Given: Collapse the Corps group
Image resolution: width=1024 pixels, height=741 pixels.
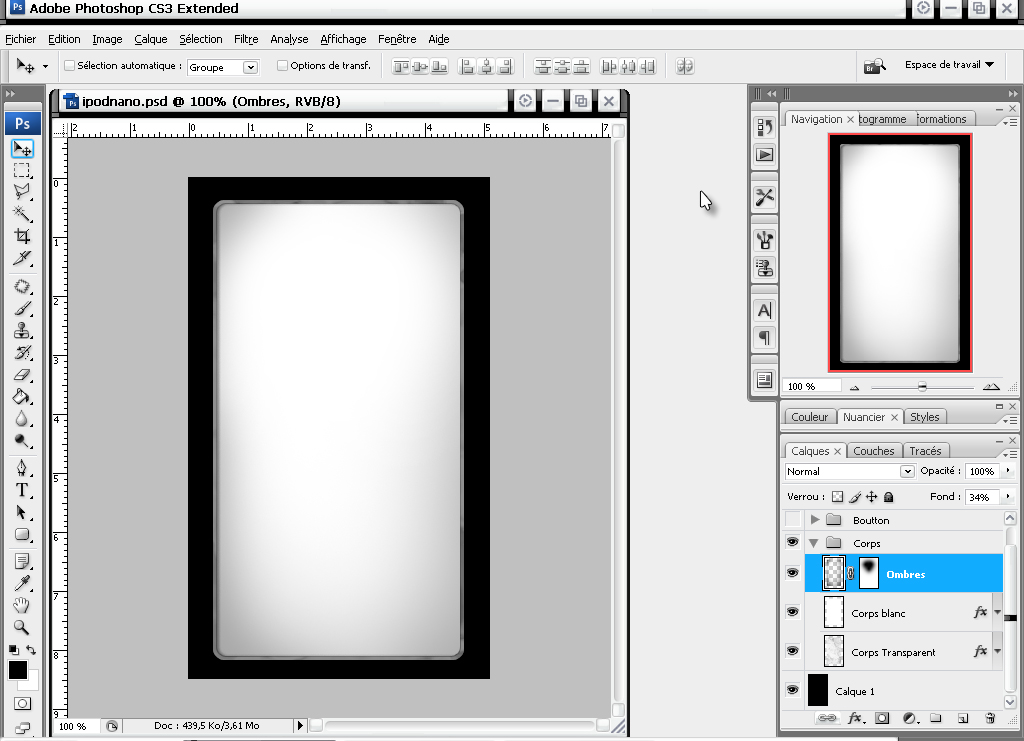Looking at the screenshot, I should tap(814, 543).
